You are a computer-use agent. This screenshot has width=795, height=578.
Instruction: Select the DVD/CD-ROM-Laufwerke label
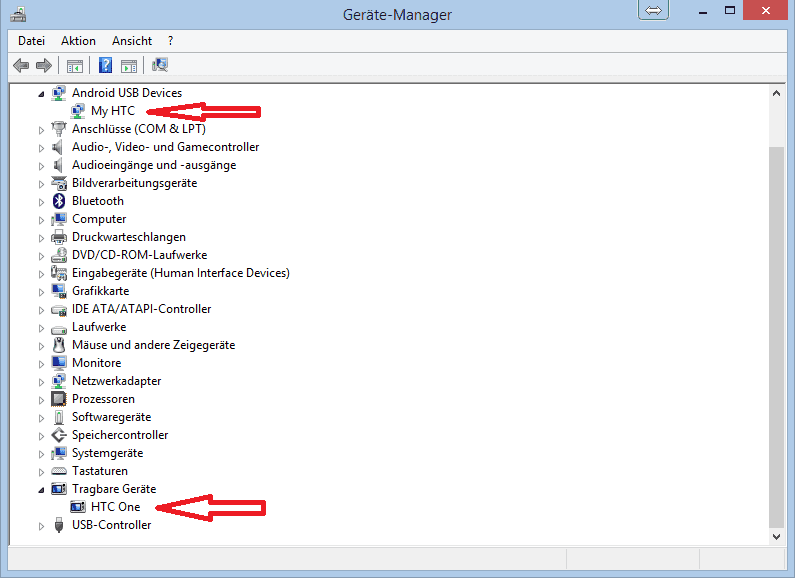coord(139,255)
